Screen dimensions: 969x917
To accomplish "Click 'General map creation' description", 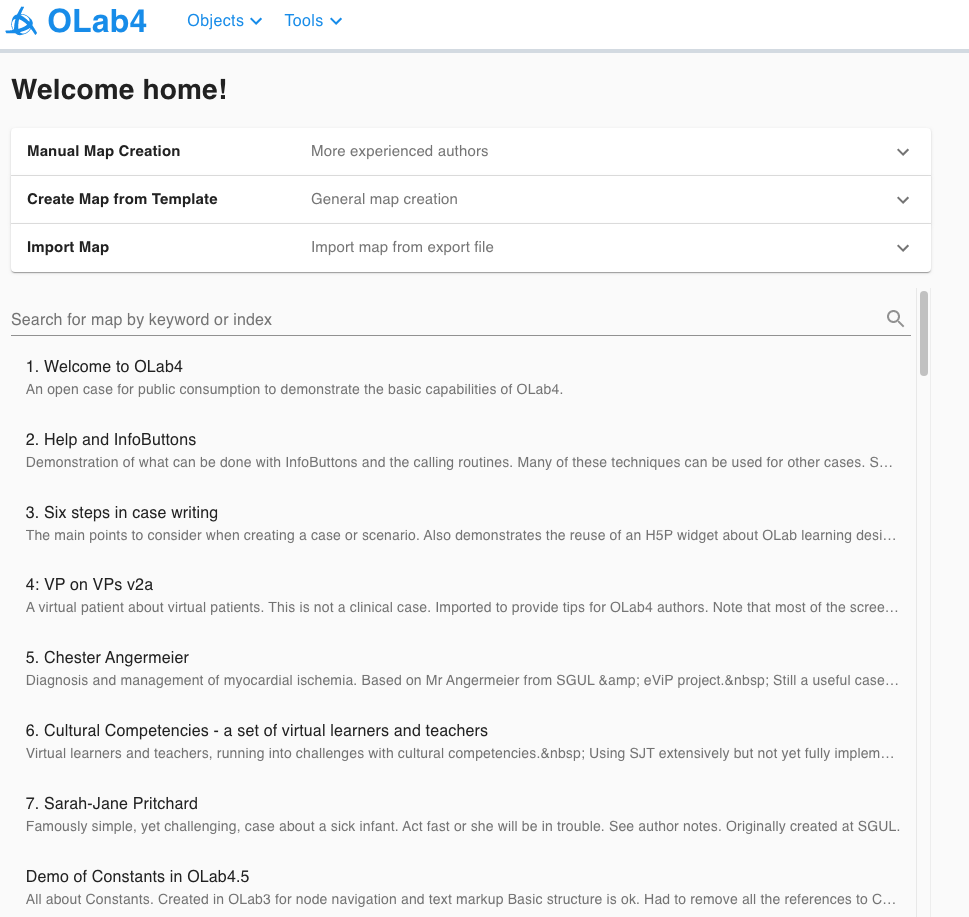I will tap(384, 199).
